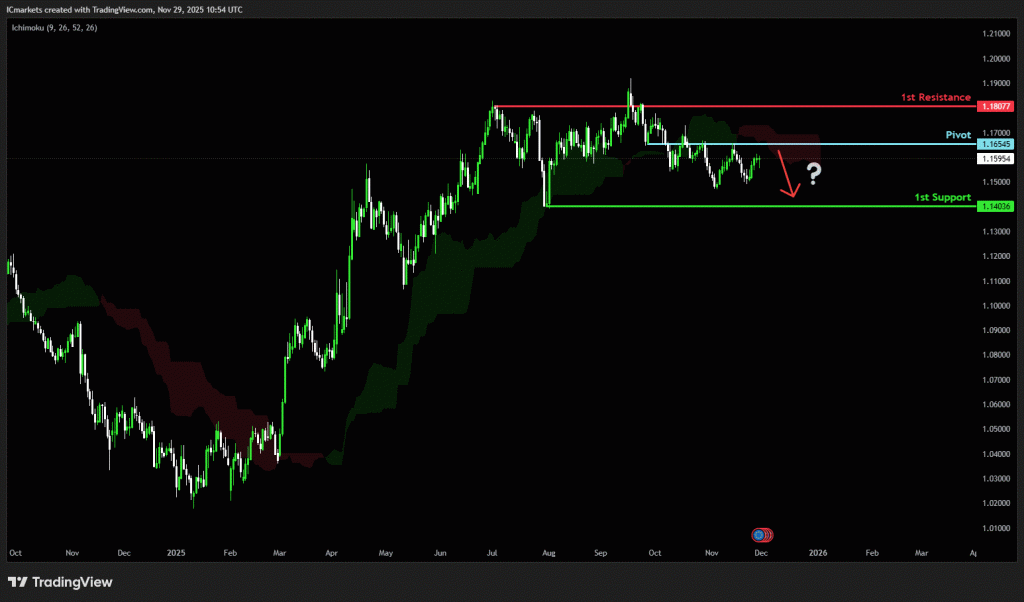Select the red 1st Resistance horizontal line
Screen dimensions: 1024x602
pyautogui.click(x=700, y=106)
